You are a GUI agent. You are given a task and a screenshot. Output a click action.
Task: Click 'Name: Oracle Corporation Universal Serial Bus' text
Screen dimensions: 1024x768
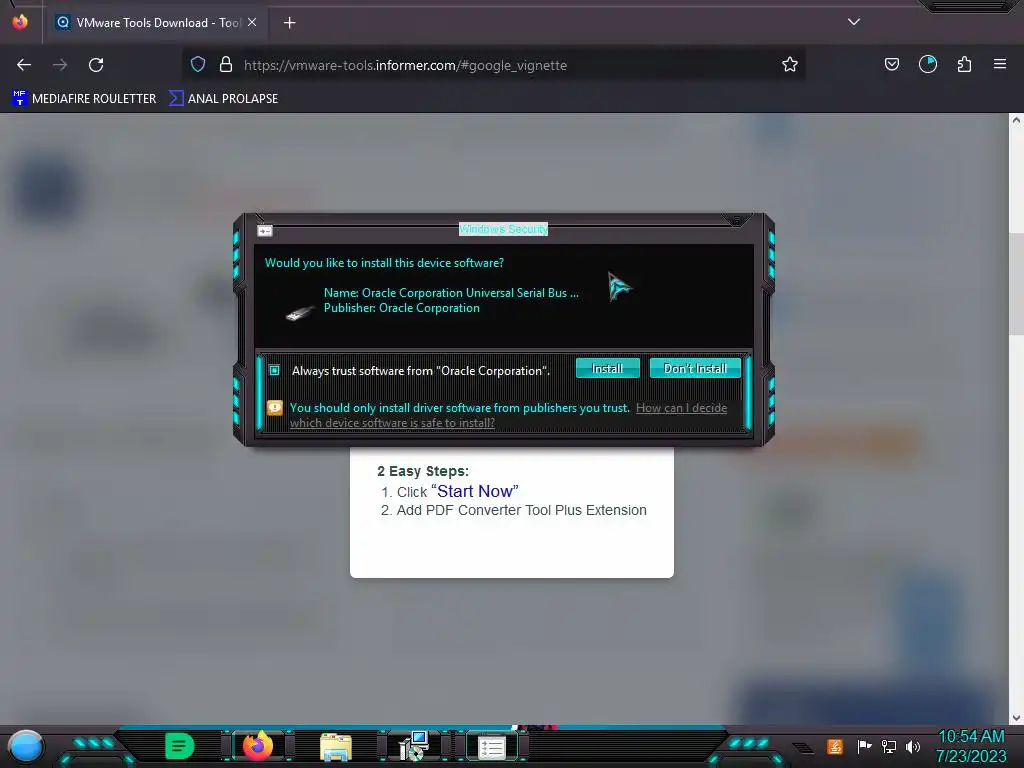pyautogui.click(x=451, y=293)
